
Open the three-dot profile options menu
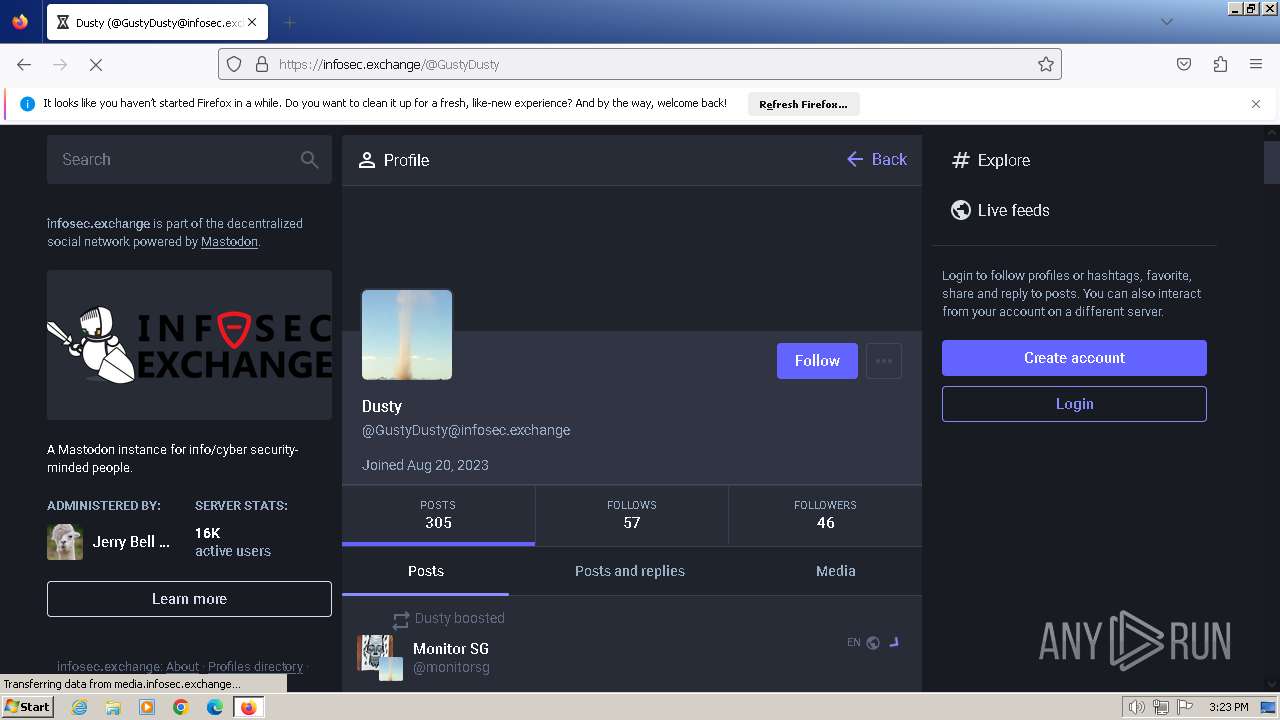(884, 361)
